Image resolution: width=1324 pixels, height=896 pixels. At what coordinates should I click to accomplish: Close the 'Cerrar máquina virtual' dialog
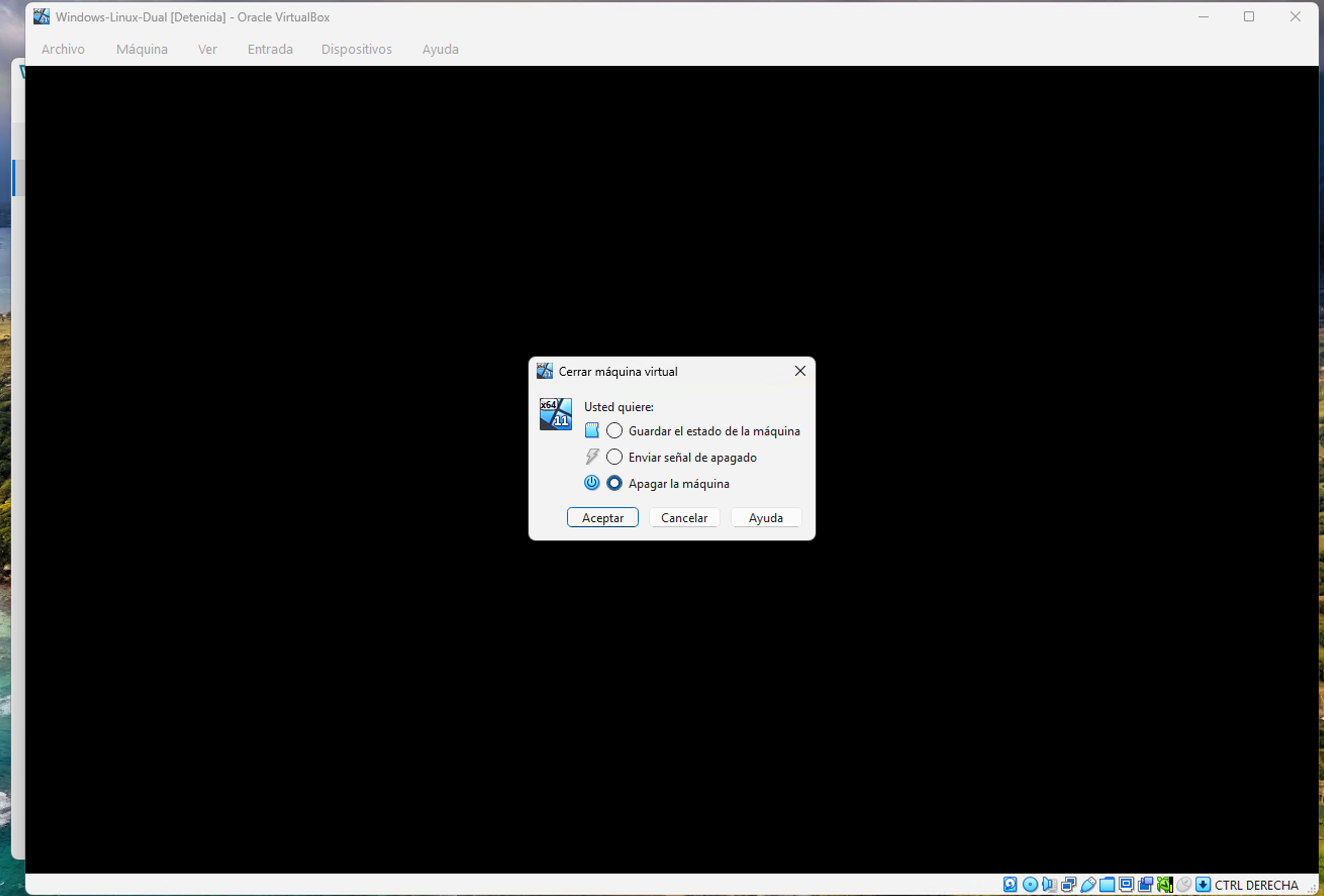800,371
